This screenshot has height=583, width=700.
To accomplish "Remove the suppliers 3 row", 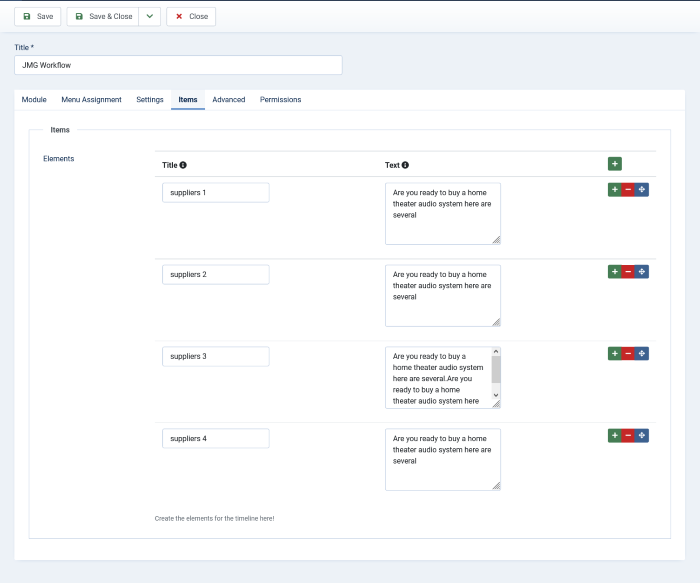I will point(628,353).
